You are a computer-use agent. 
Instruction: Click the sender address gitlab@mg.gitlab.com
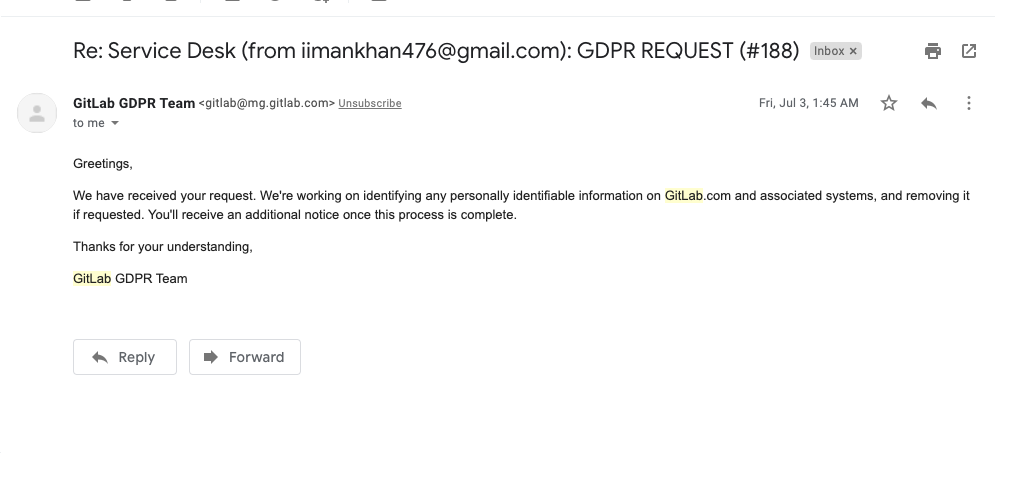click(x=267, y=104)
